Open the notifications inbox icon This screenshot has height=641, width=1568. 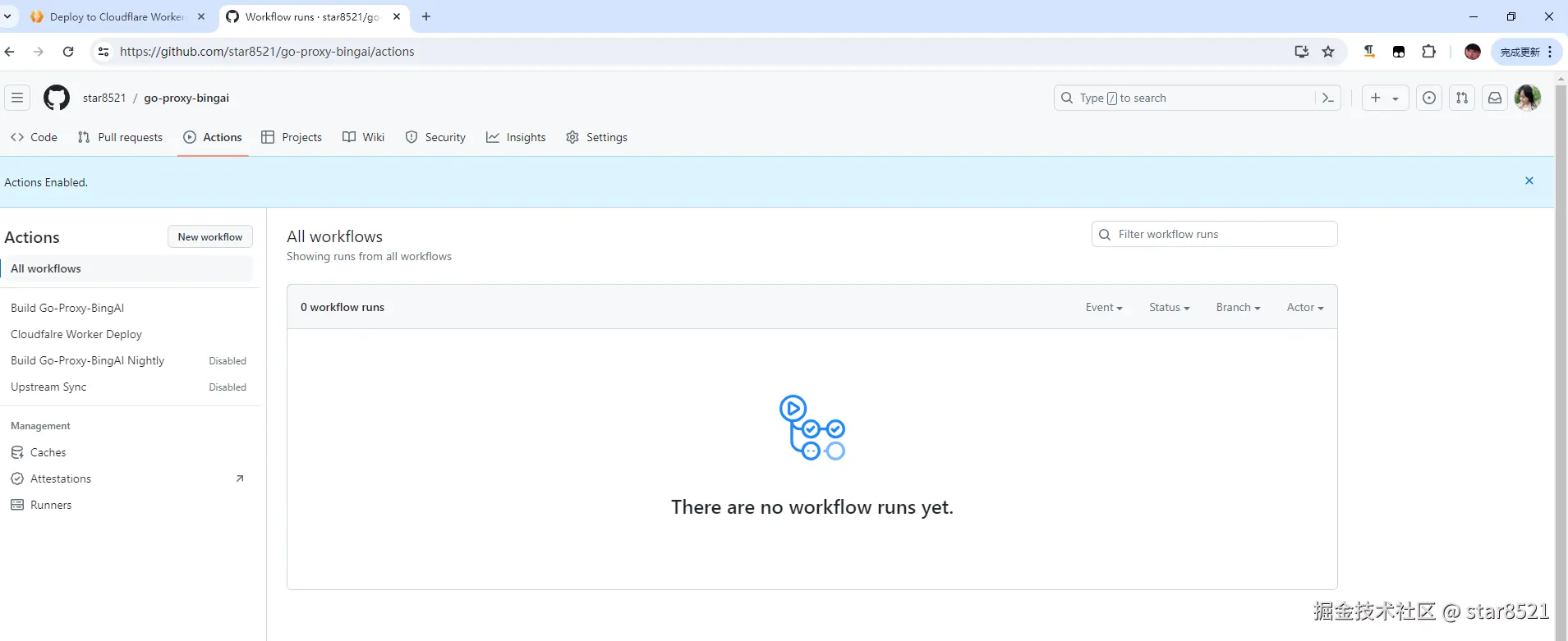coord(1495,98)
